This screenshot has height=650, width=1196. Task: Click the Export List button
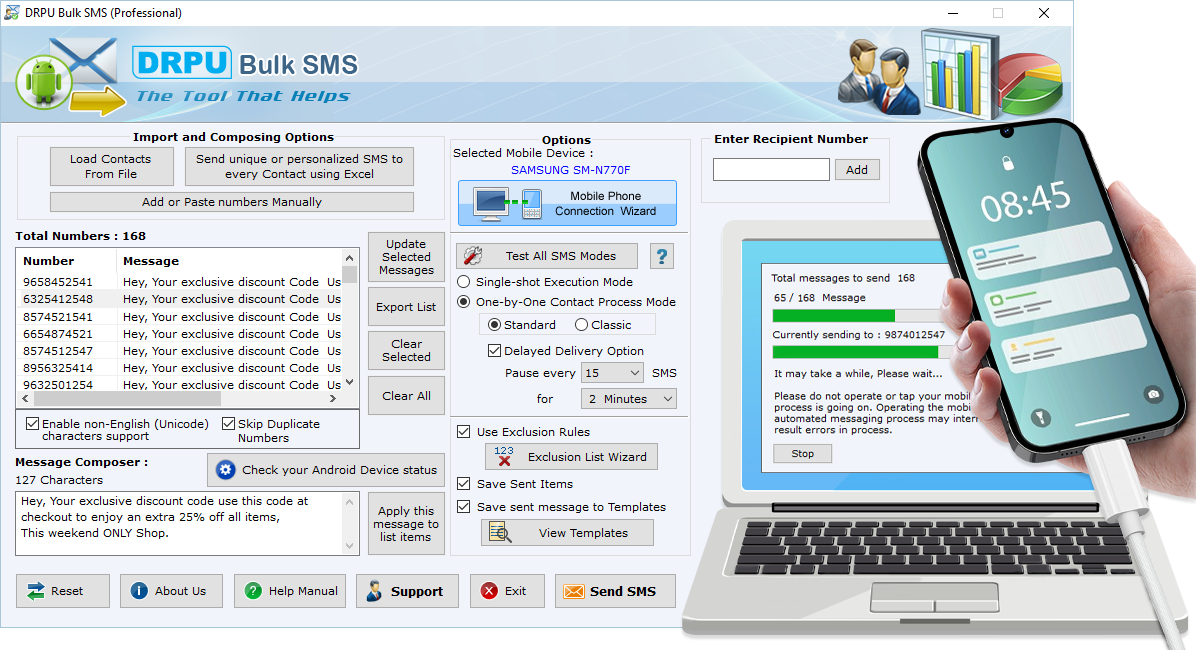click(406, 307)
